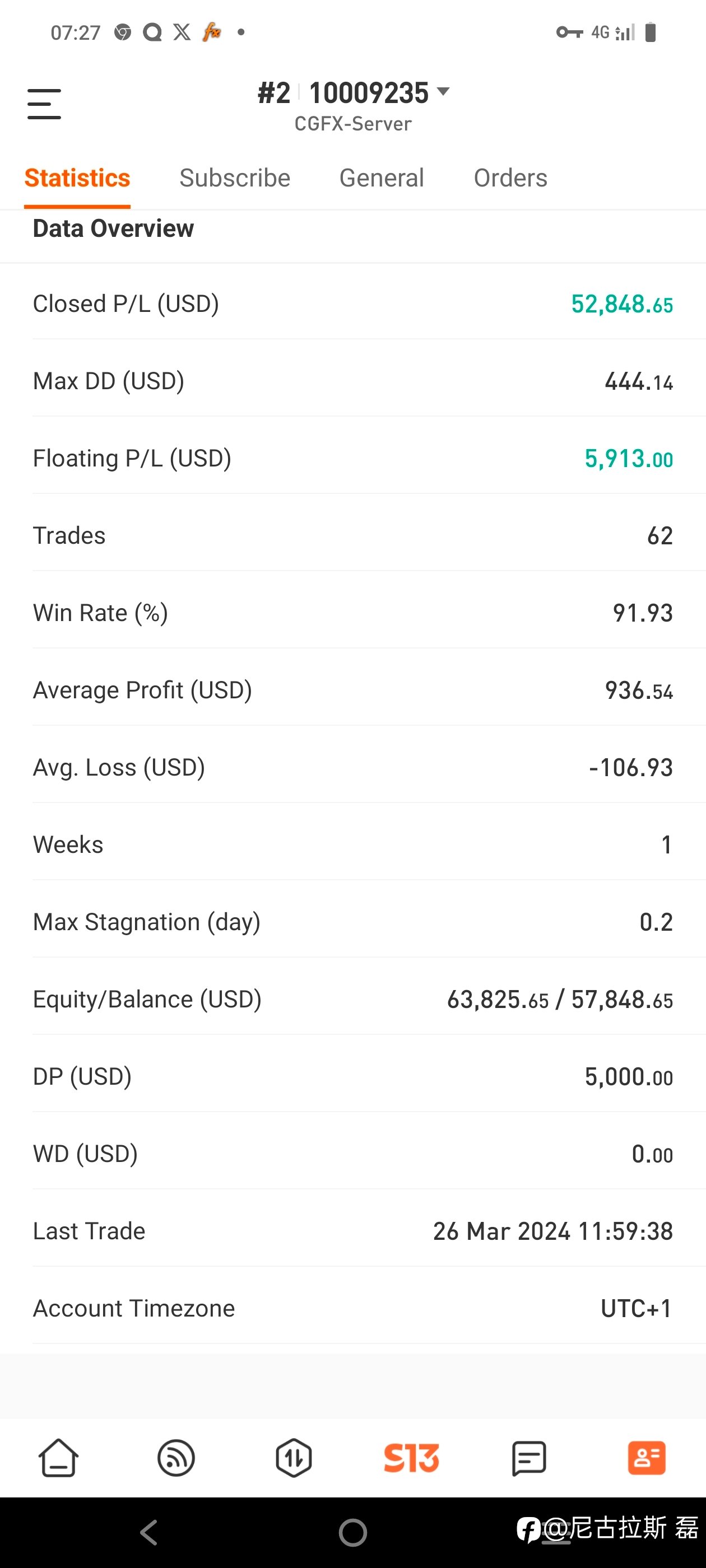The width and height of the screenshot is (706, 1568).
Task: Tap the trade arrows hexagon icon
Action: coord(294,1458)
